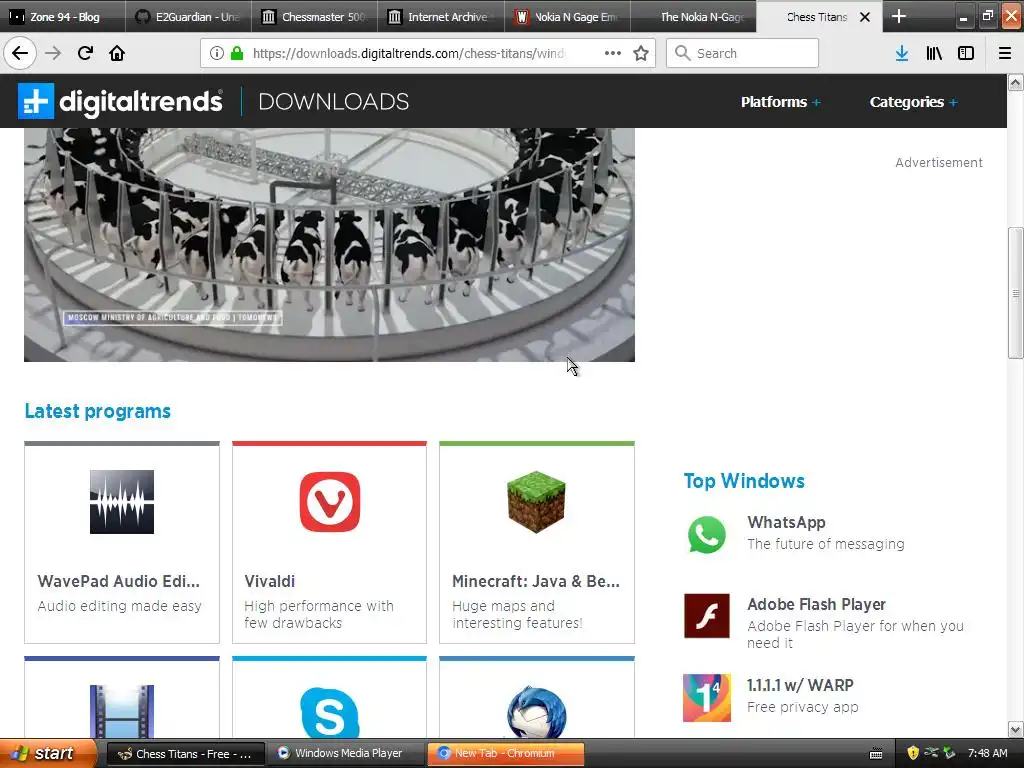Click the Top Windows heading
Viewport: 1024px width, 768px height.
click(744, 481)
